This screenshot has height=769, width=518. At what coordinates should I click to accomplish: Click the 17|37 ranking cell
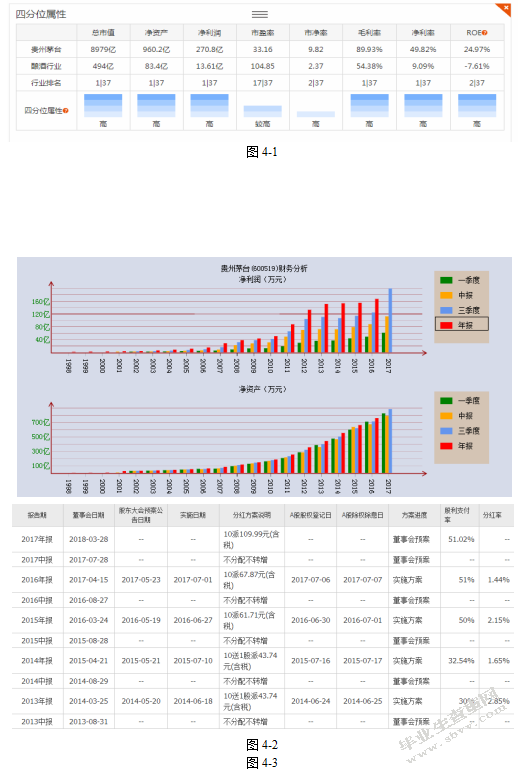coord(262,83)
